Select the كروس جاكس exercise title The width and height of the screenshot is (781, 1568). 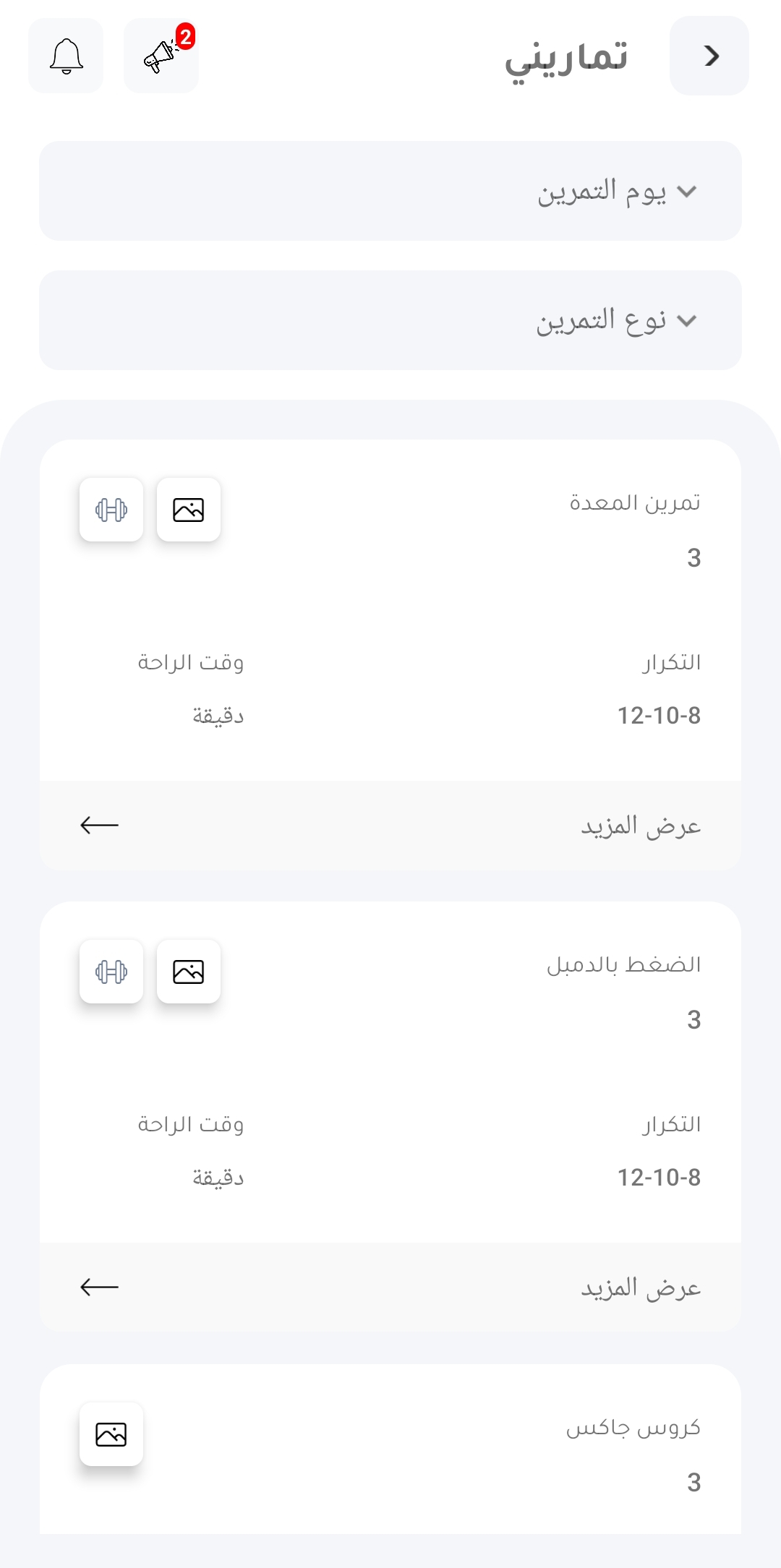(633, 1428)
